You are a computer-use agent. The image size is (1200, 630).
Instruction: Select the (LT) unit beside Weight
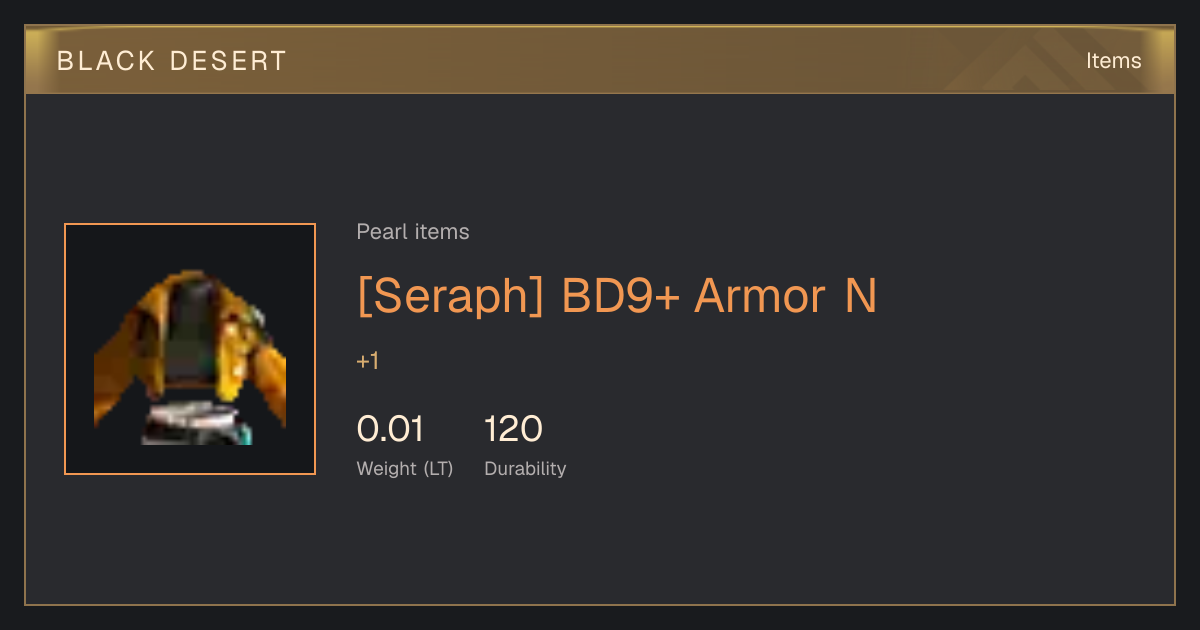click(438, 469)
